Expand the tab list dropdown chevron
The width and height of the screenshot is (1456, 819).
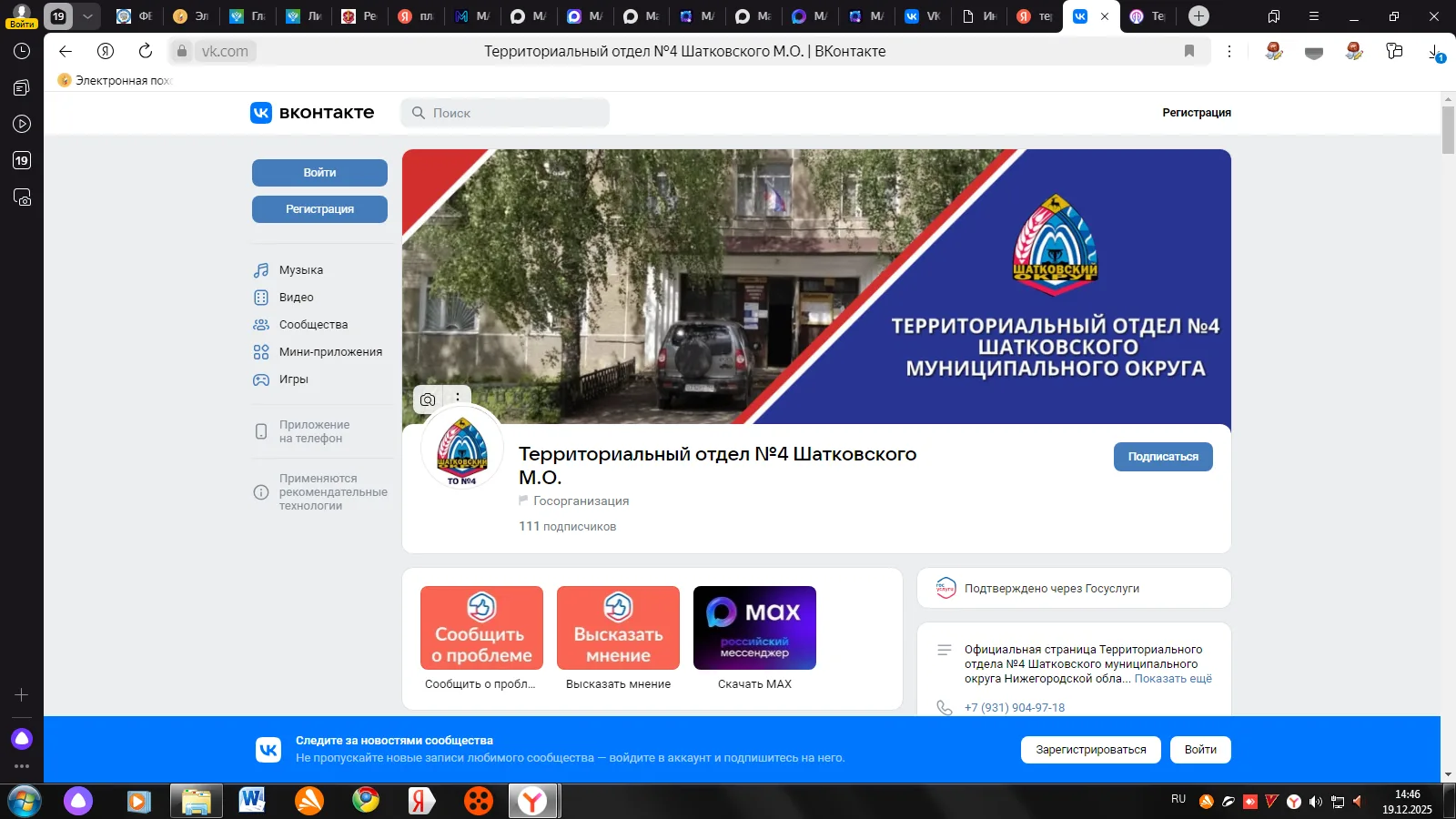pyautogui.click(x=87, y=16)
